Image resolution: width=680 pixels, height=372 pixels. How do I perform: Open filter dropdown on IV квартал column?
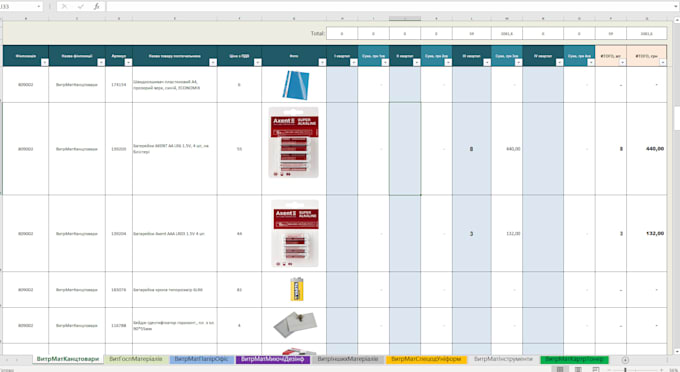pyautogui.click(x=559, y=62)
